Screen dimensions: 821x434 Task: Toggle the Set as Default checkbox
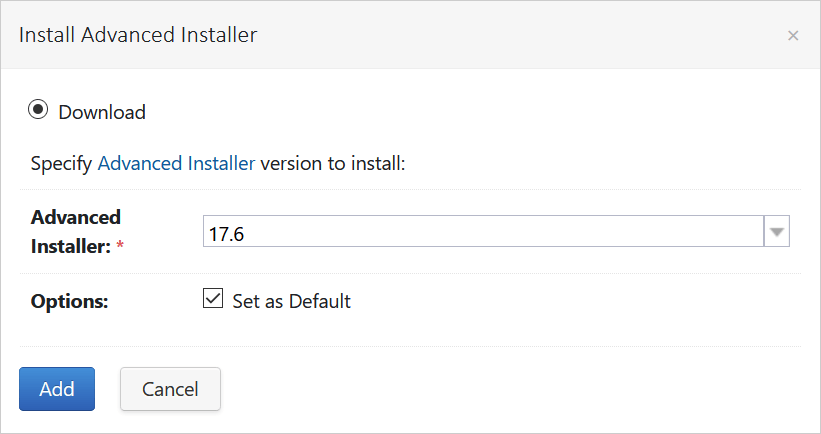tap(213, 298)
